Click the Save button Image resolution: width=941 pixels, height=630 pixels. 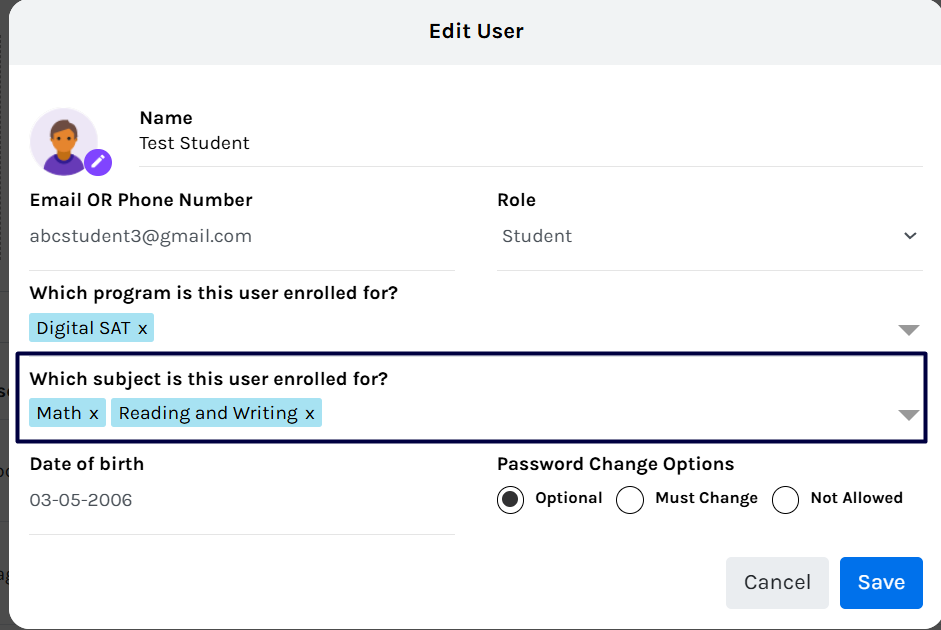pos(881,583)
